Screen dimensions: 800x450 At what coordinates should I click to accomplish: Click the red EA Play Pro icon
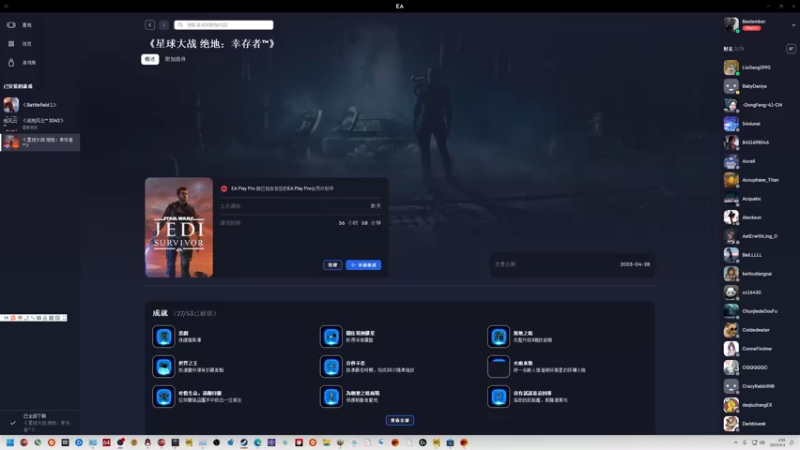point(224,189)
